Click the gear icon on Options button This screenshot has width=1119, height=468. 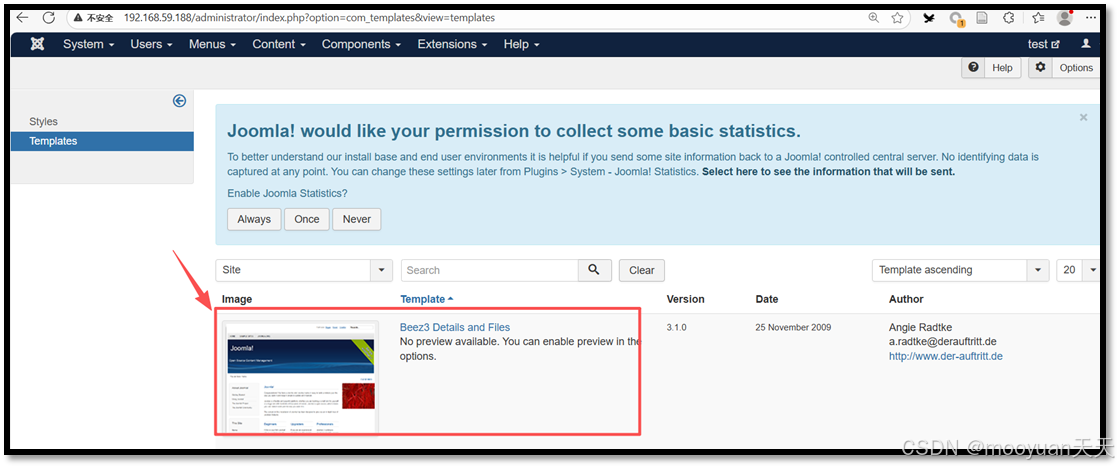(x=1040, y=67)
